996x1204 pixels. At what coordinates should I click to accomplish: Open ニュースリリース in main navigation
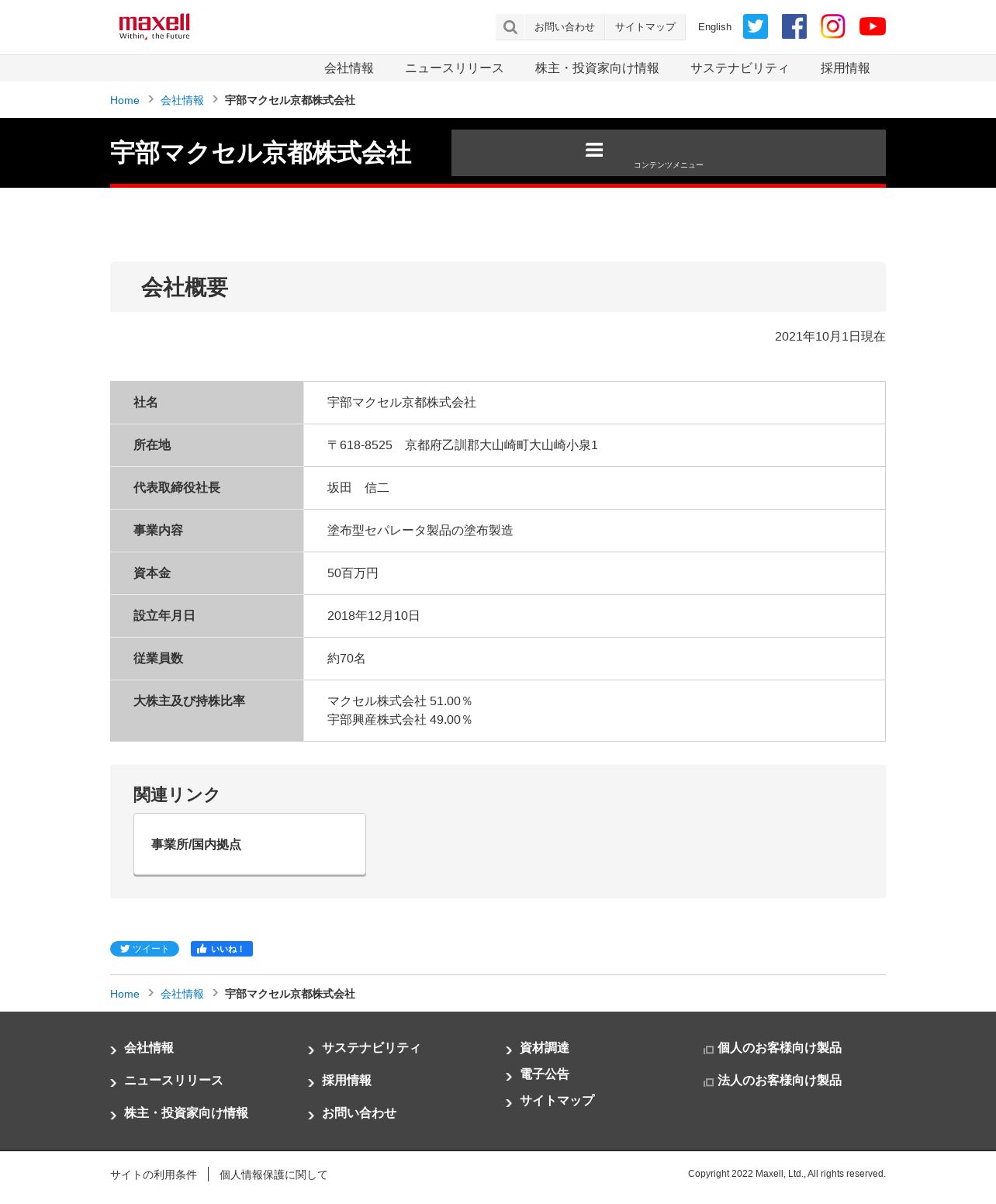pyautogui.click(x=455, y=68)
